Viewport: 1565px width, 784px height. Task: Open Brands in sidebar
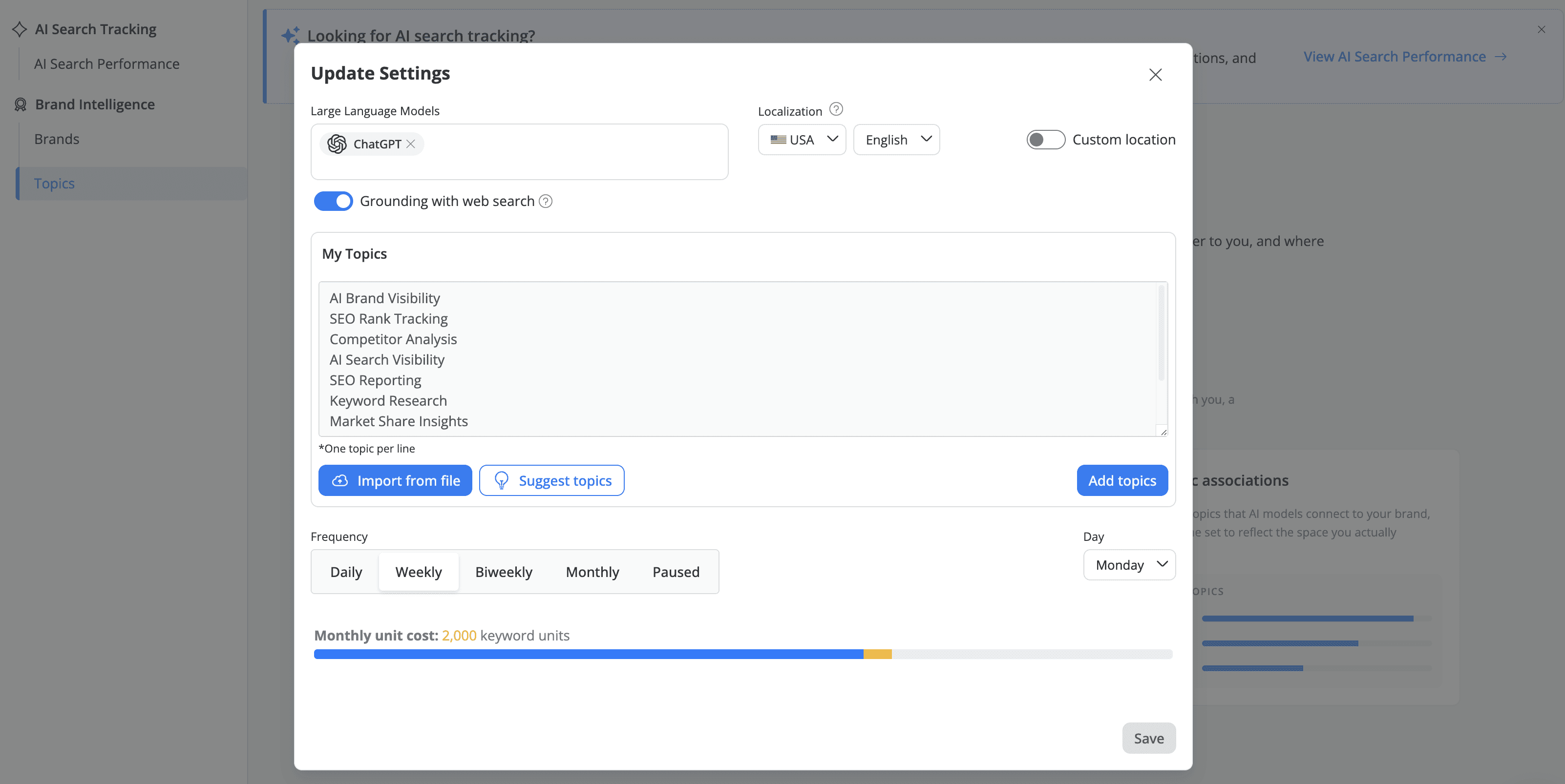[x=57, y=139]
